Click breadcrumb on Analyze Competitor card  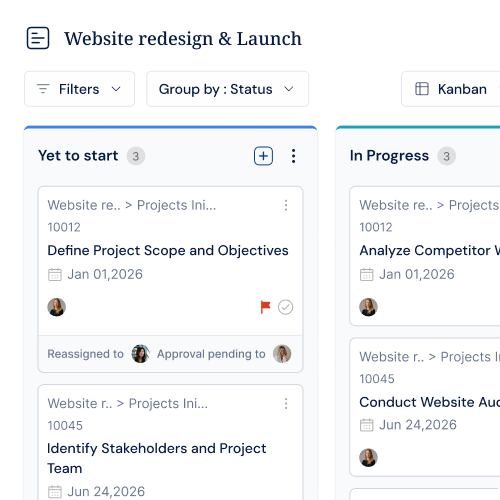click(430, 205)
